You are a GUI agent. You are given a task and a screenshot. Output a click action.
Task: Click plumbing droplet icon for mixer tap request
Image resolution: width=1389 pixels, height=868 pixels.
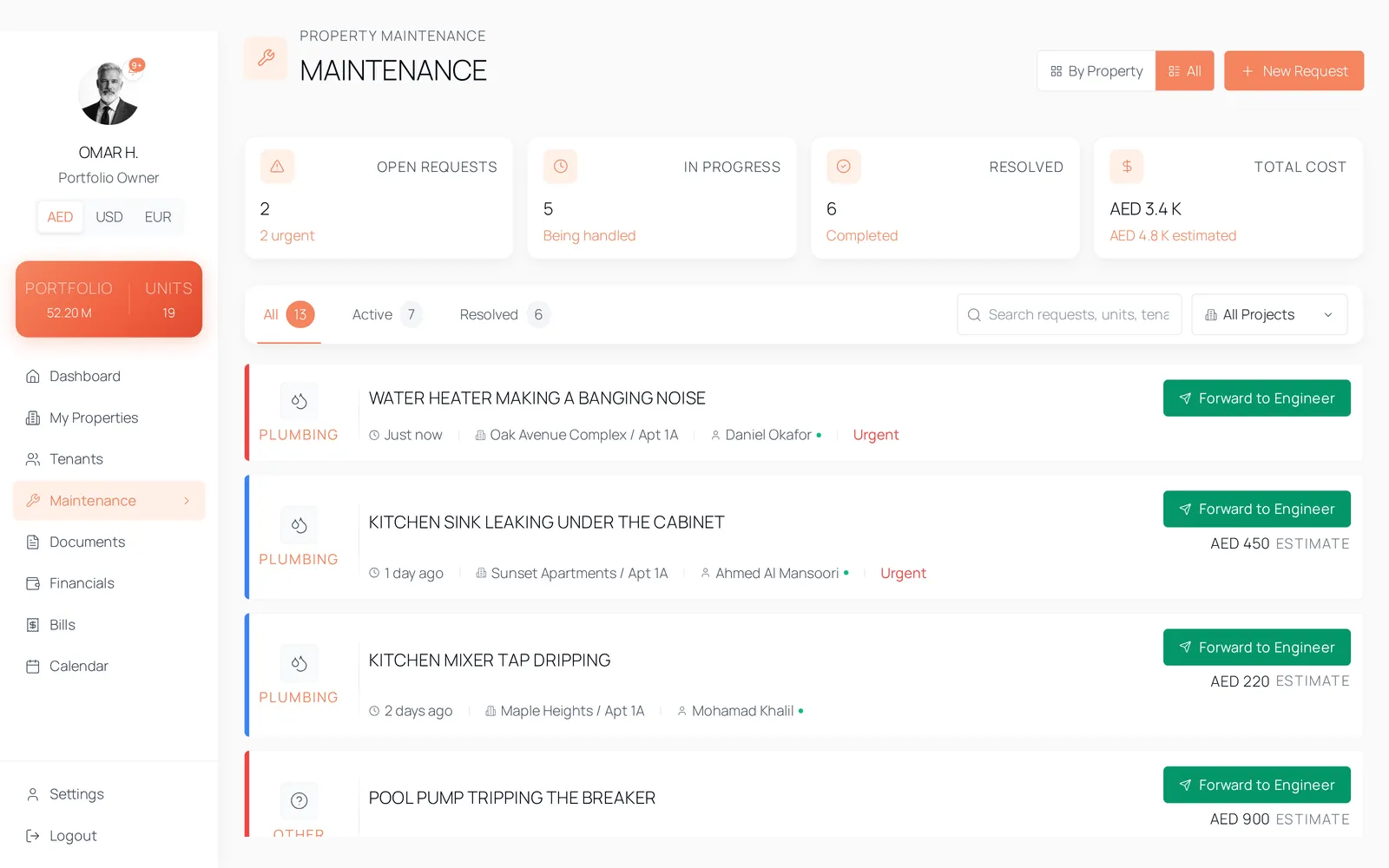click(x=299, y=663)
